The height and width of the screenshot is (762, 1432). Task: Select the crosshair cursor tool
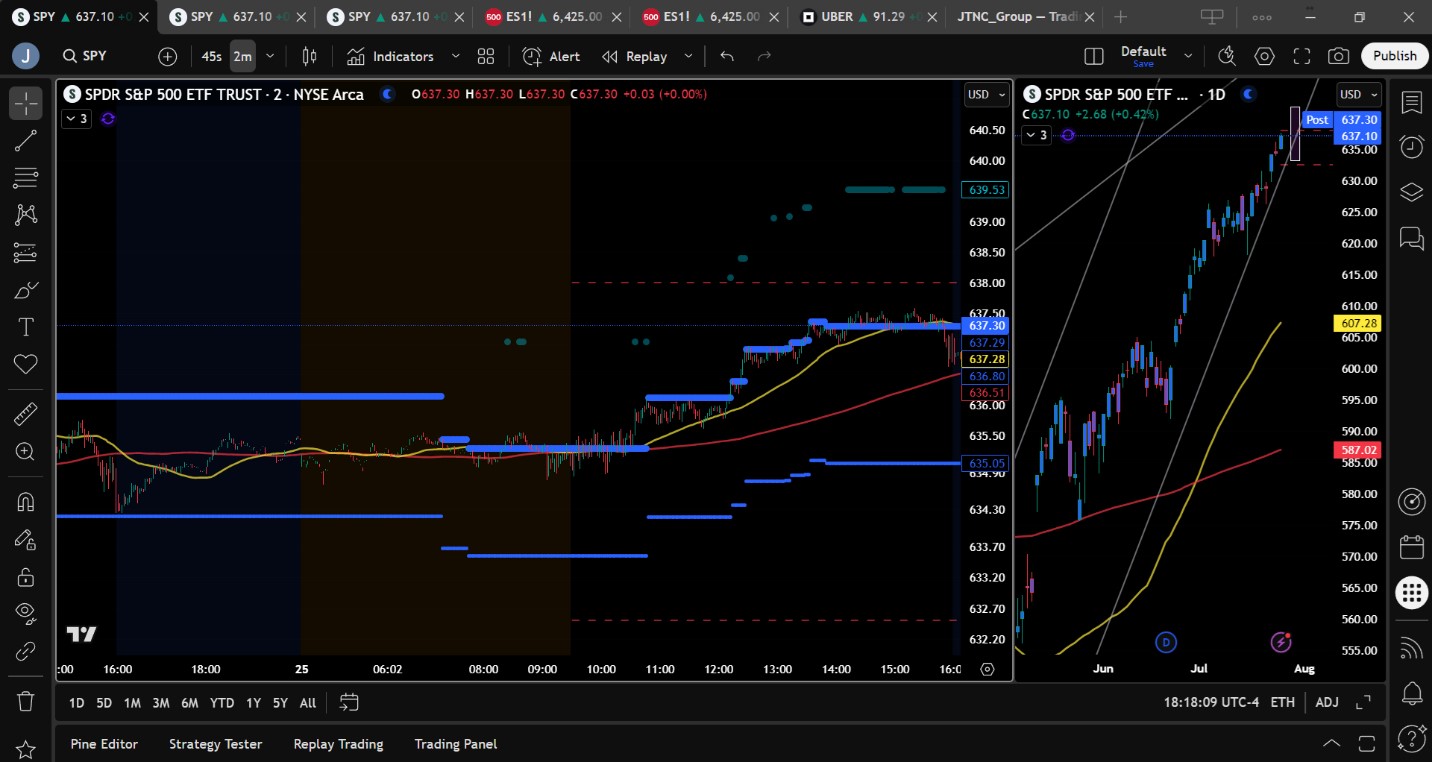26,103
